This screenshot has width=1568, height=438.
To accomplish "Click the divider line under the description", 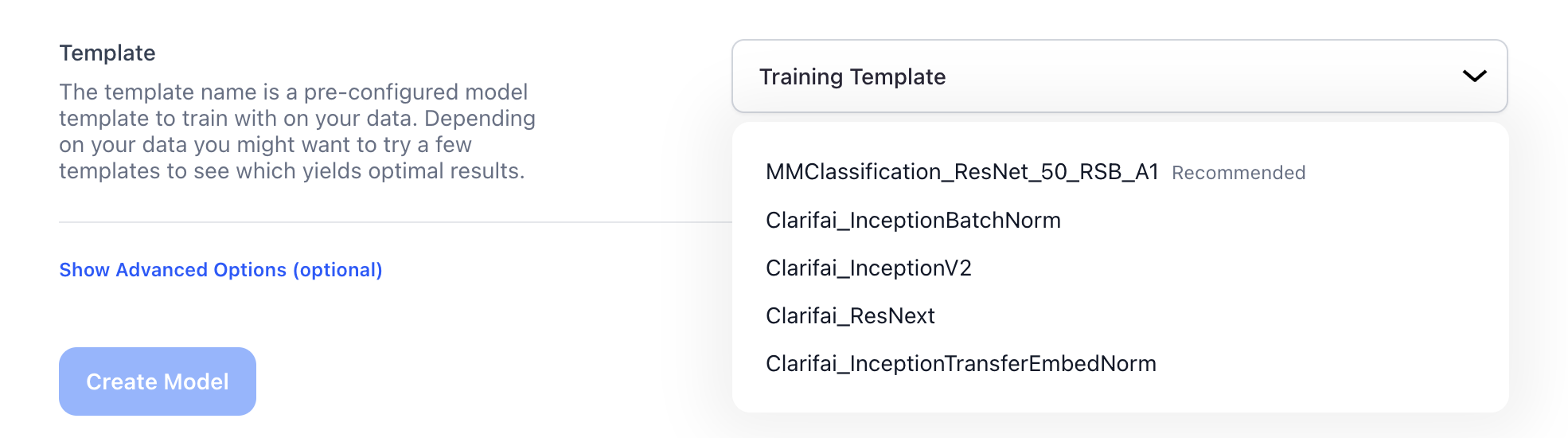I will pyautogui.click(x=395, y=222).
